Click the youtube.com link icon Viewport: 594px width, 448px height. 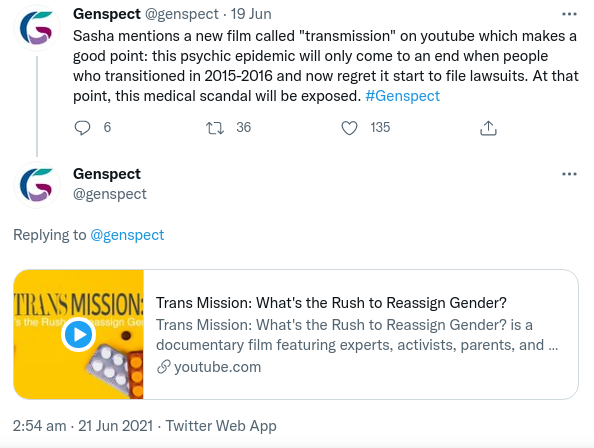pyautogui.click(x=163, y=367)
